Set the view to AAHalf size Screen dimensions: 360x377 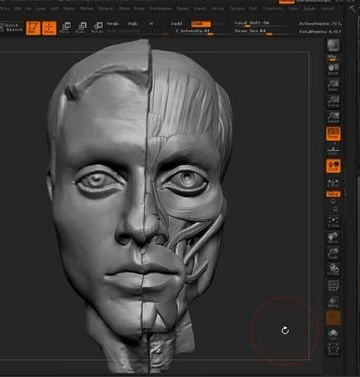(333, 117)
